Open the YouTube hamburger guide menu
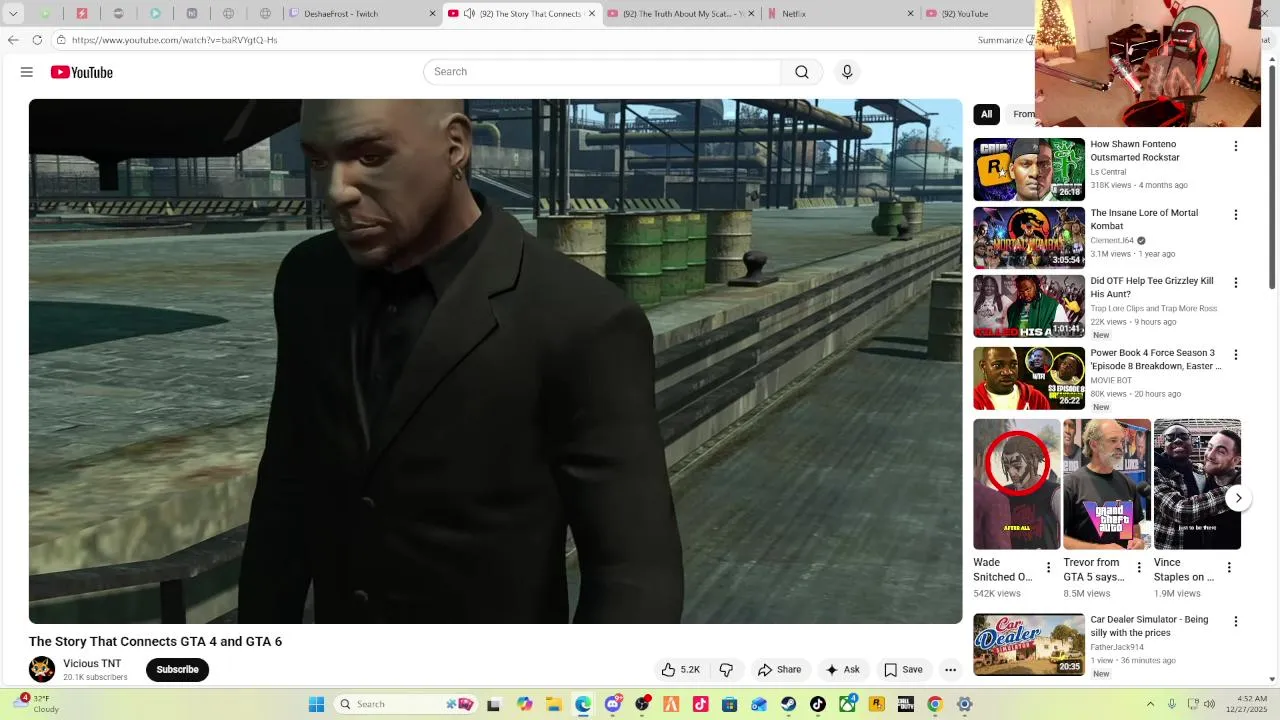 27,72
